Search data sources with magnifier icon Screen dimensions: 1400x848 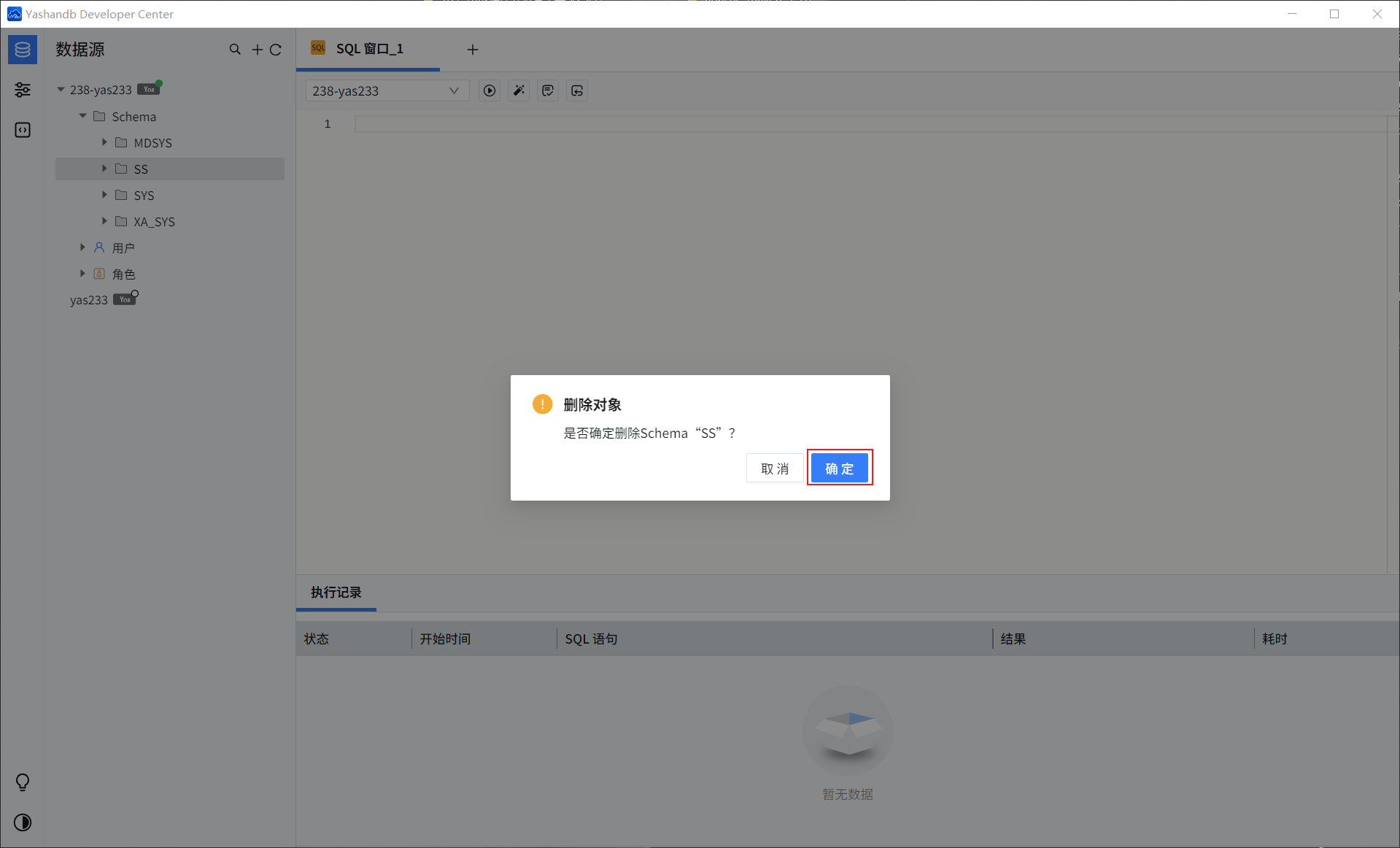235,50
